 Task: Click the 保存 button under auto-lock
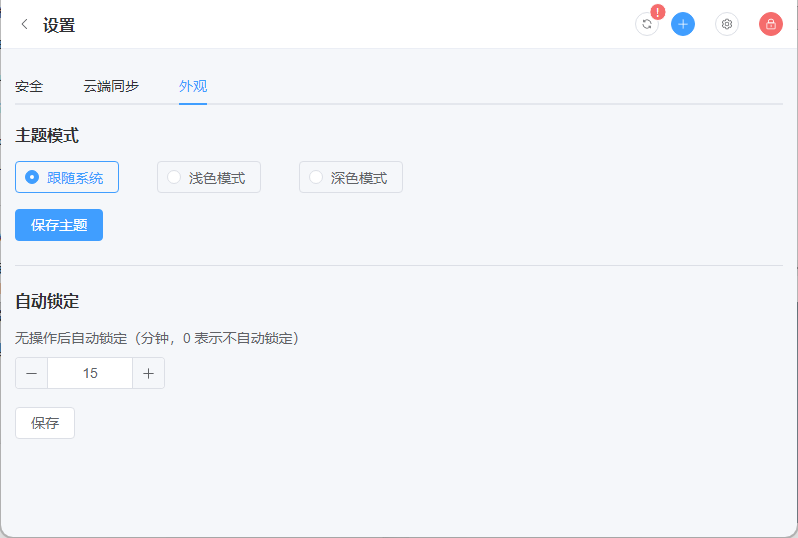tap(45, 423)
